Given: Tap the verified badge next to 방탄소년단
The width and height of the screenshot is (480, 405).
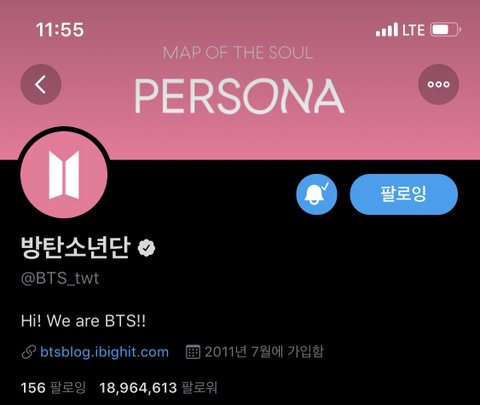Looking at the screenshot, I should tap(146, 248).
